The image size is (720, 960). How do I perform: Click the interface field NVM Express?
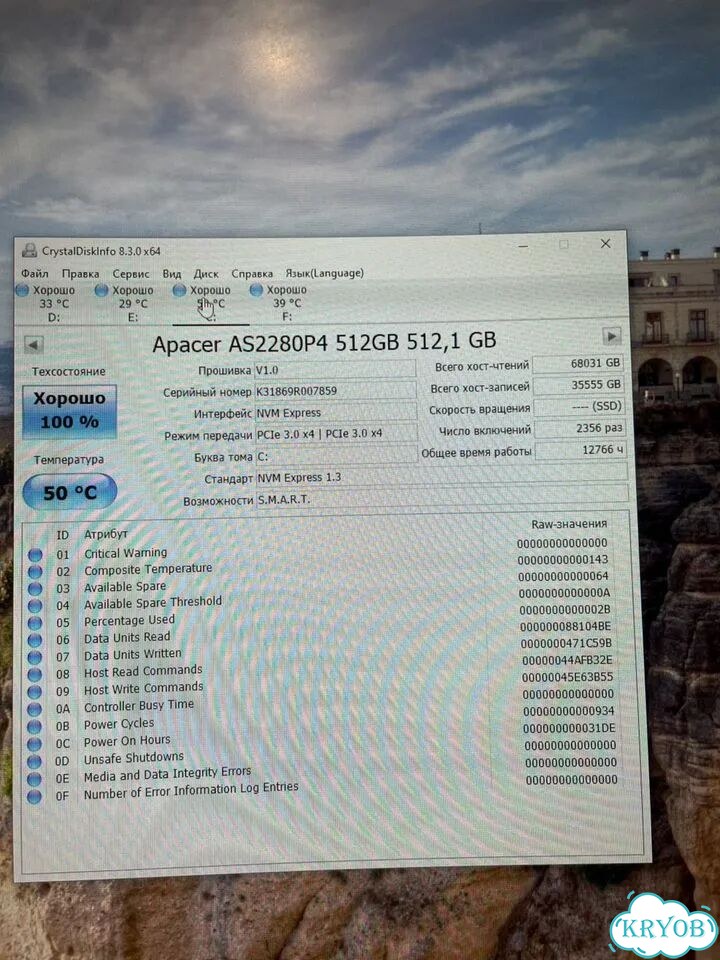(336, 413)
